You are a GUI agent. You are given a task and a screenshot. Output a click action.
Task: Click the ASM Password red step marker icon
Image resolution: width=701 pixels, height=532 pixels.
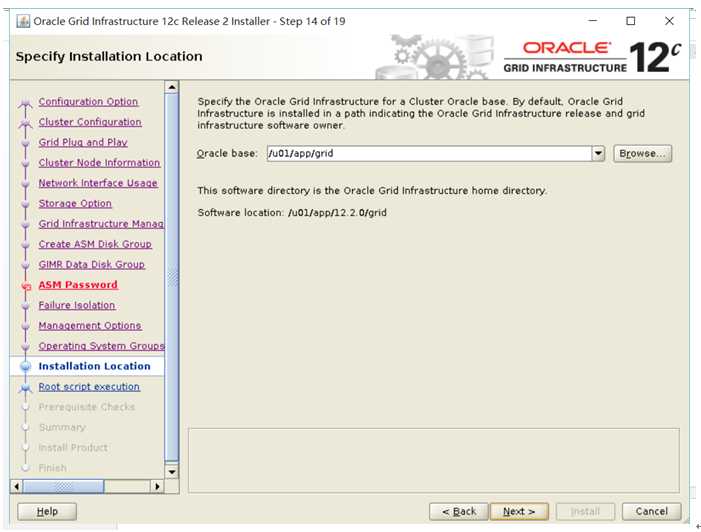pyautogui.click(x=26, y=286)
